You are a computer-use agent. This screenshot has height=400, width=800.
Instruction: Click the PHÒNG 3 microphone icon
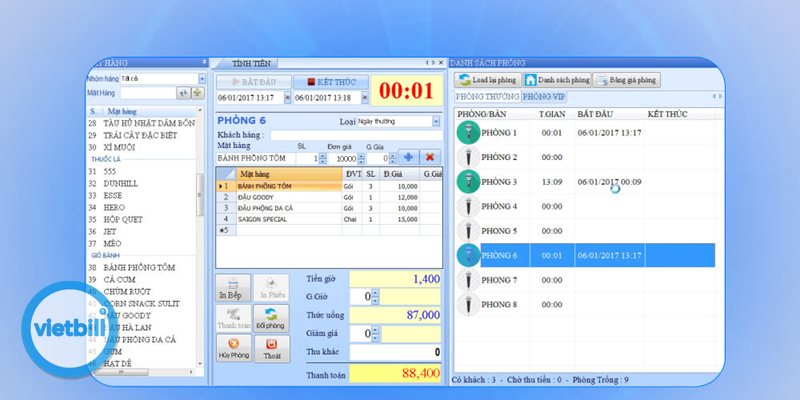[x=468, y=182]
